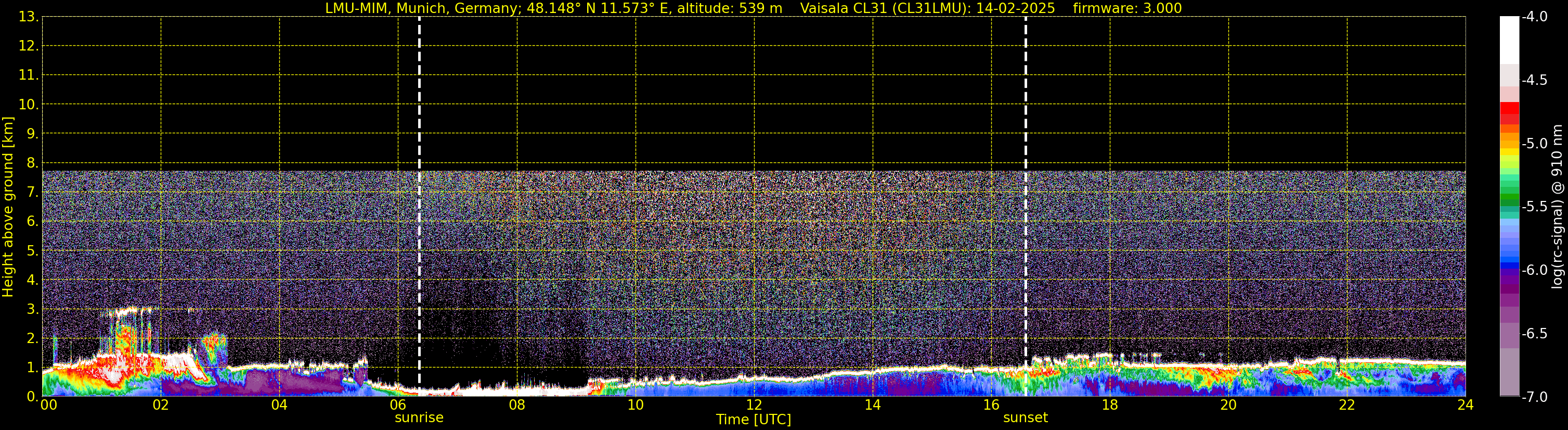
Task: Click the "sunrise" label below the time axis
Action: point(419,418)
